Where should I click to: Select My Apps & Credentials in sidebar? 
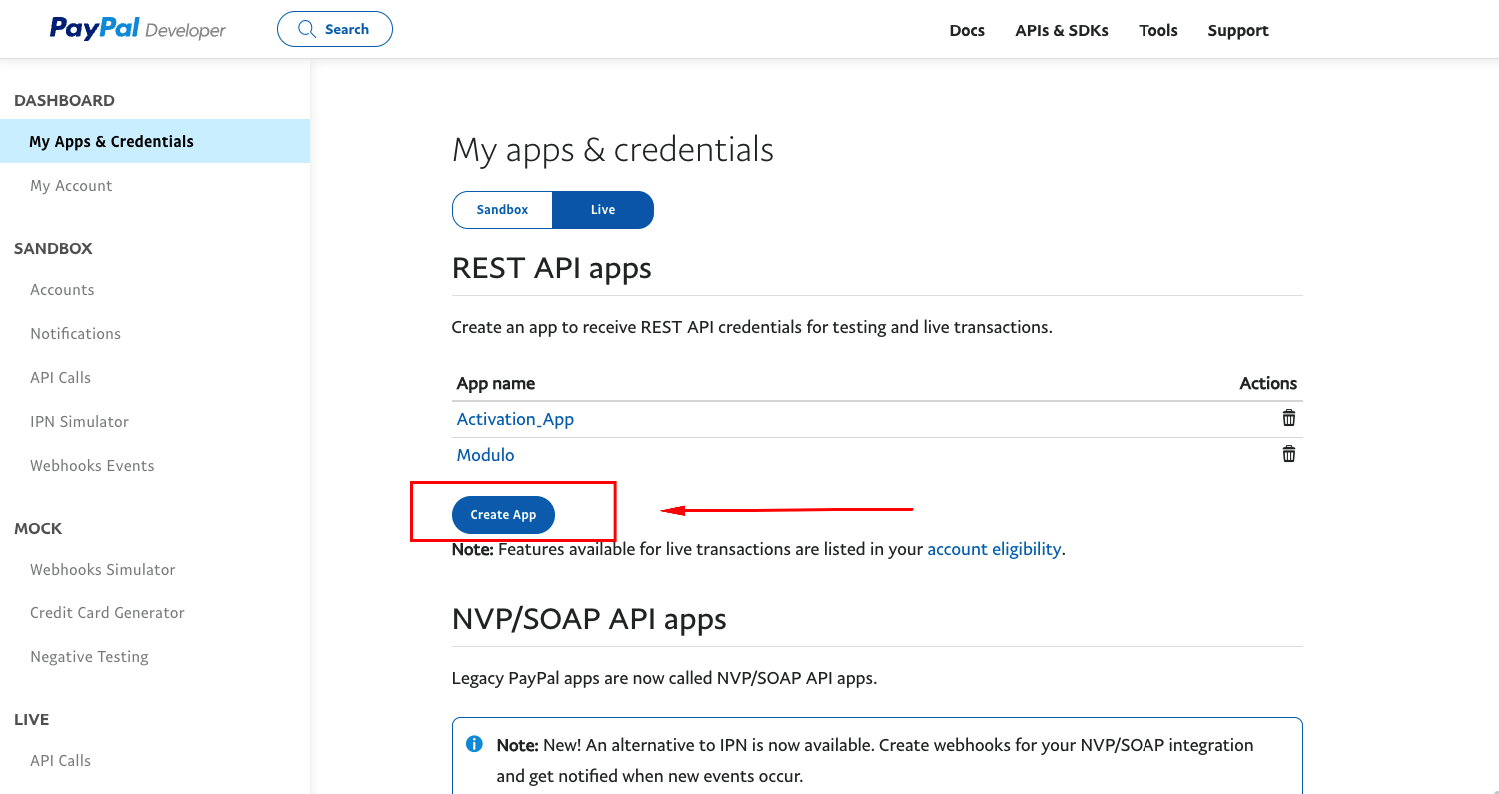[x=155, y=141]
